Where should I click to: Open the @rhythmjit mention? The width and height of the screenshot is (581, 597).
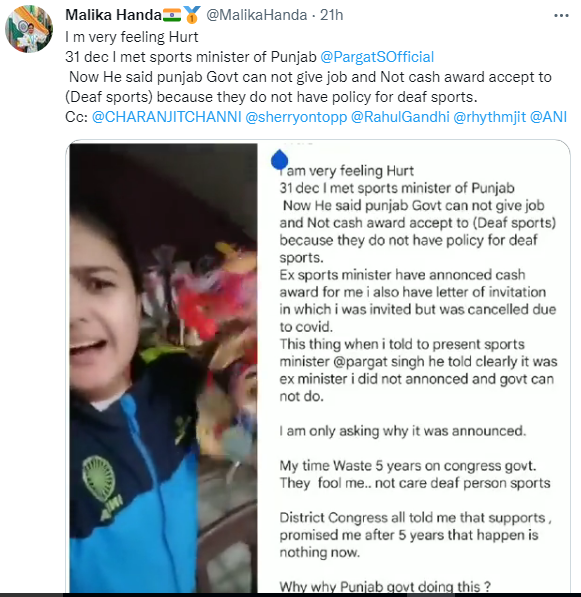[x=490, y=117]
